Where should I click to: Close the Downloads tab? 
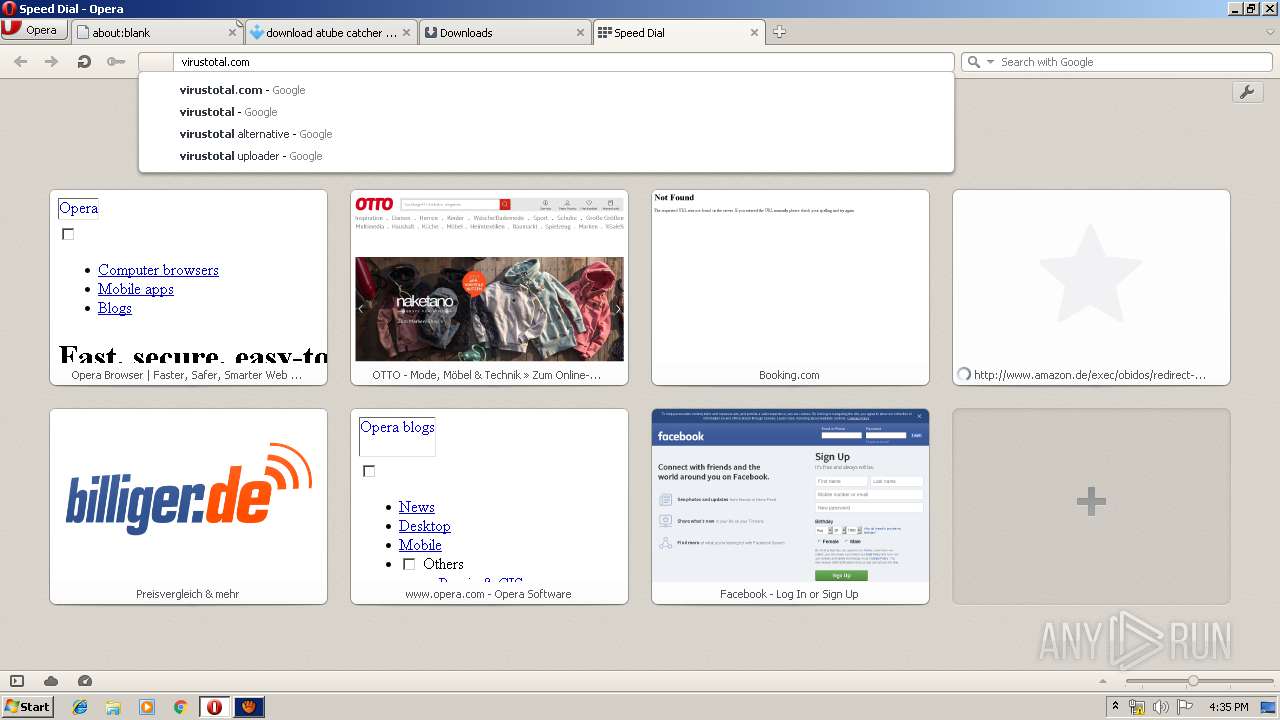coord(580,33)
